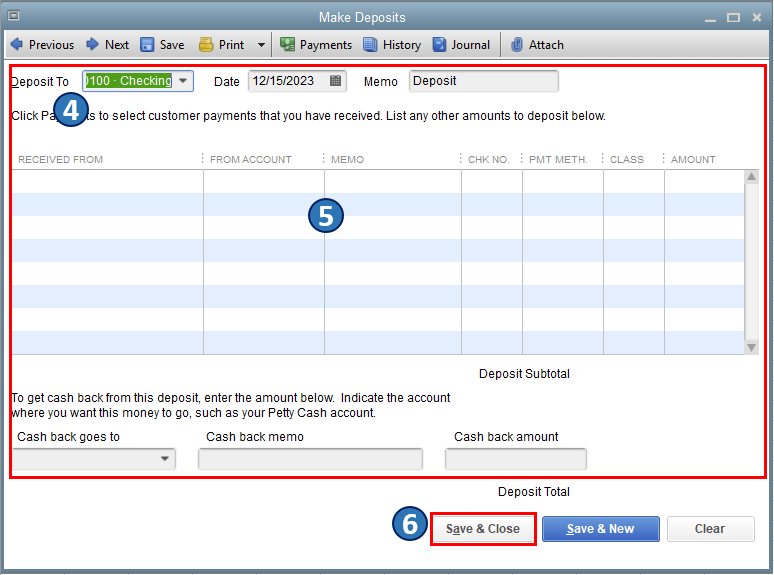
Task: Close the Make Deposits window
Action: click(x=757, y=17)
